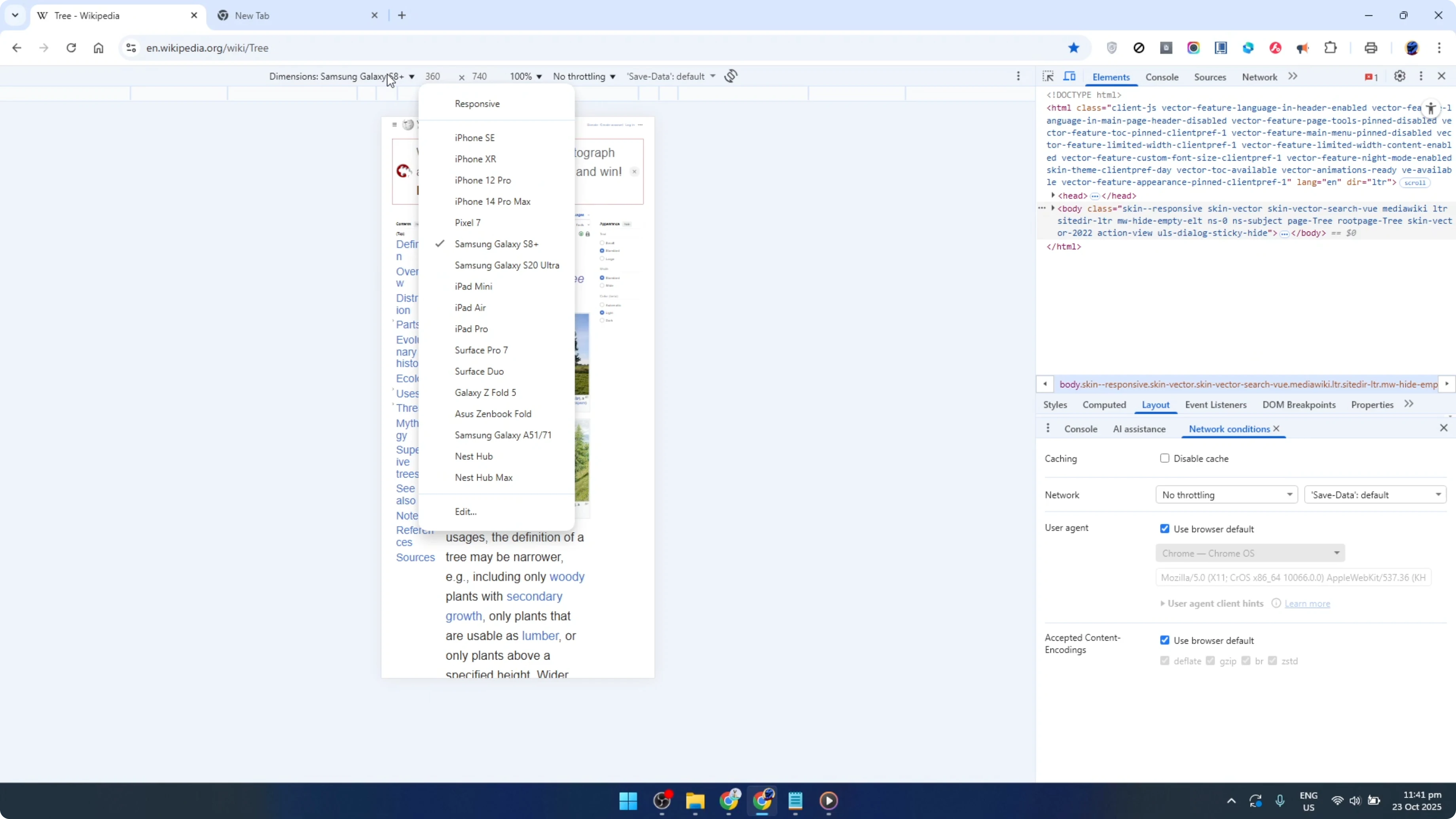The width and height of the screenshot is (1456, 819).
Task: Switch to the Event Listeners tab
Action: pyautogui.click(x=1216, y=405)
